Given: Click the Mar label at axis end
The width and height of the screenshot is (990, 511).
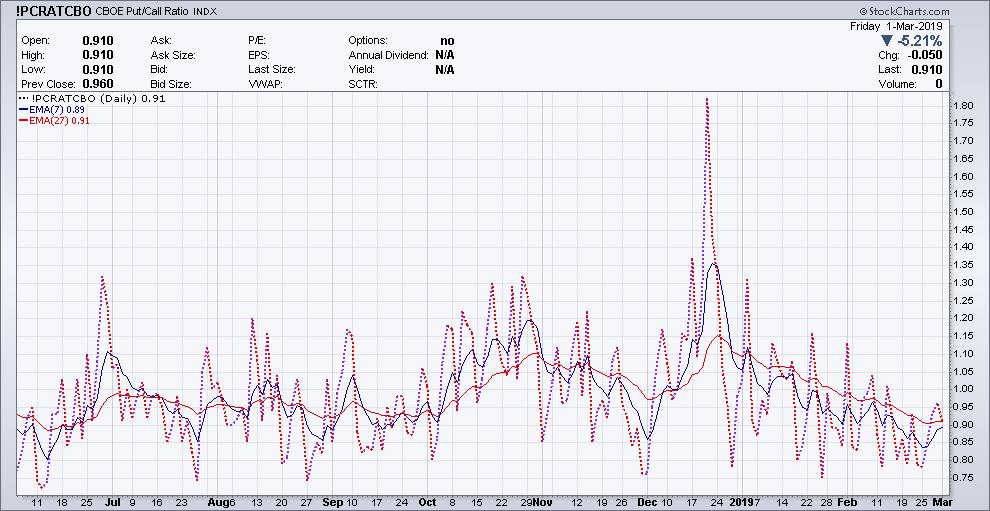Looking at the screenshot, I should pos(940,502).
